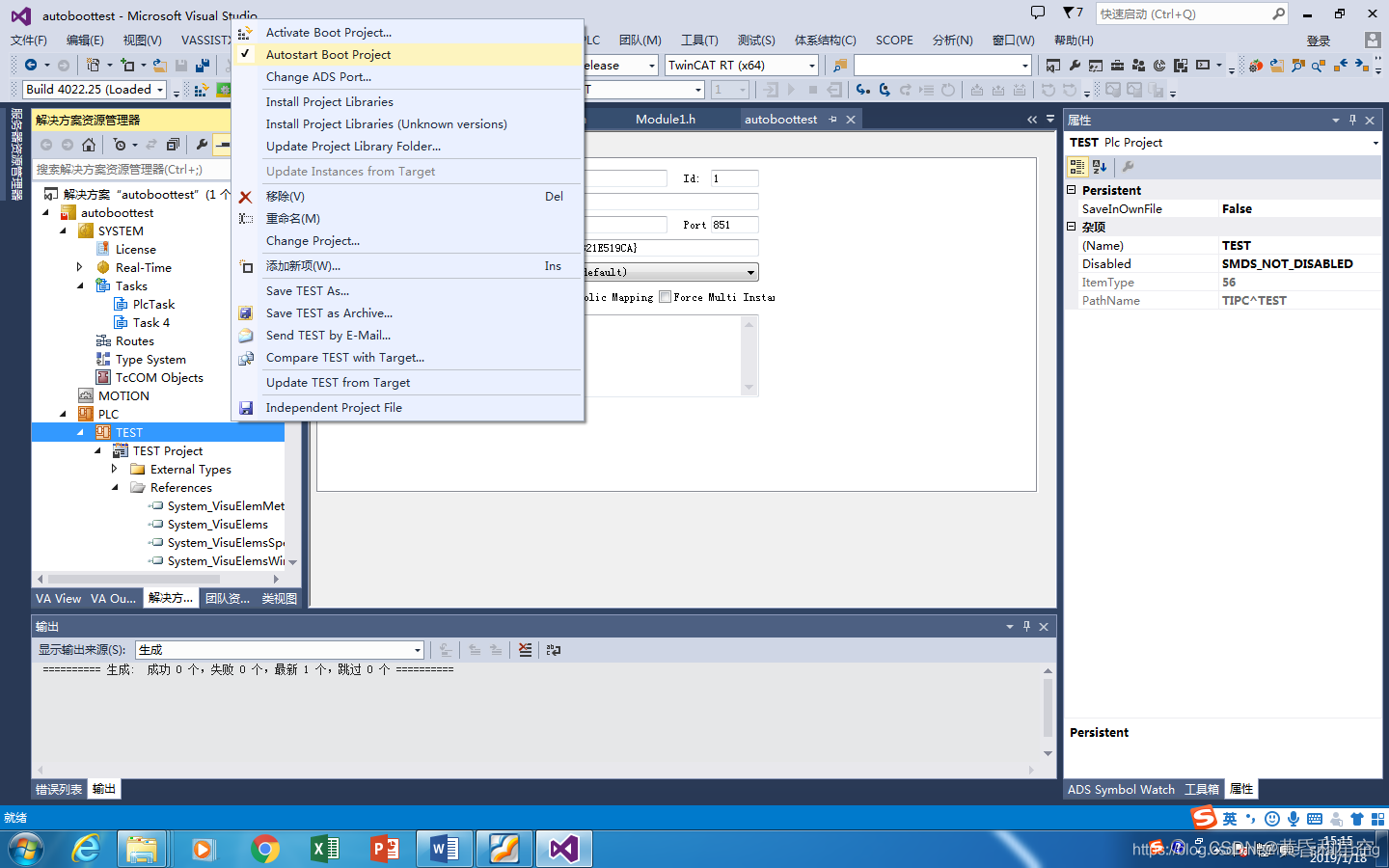Open the 文件(F) menu
This screenshot has height=868, width=1389.
pos(29,40)
